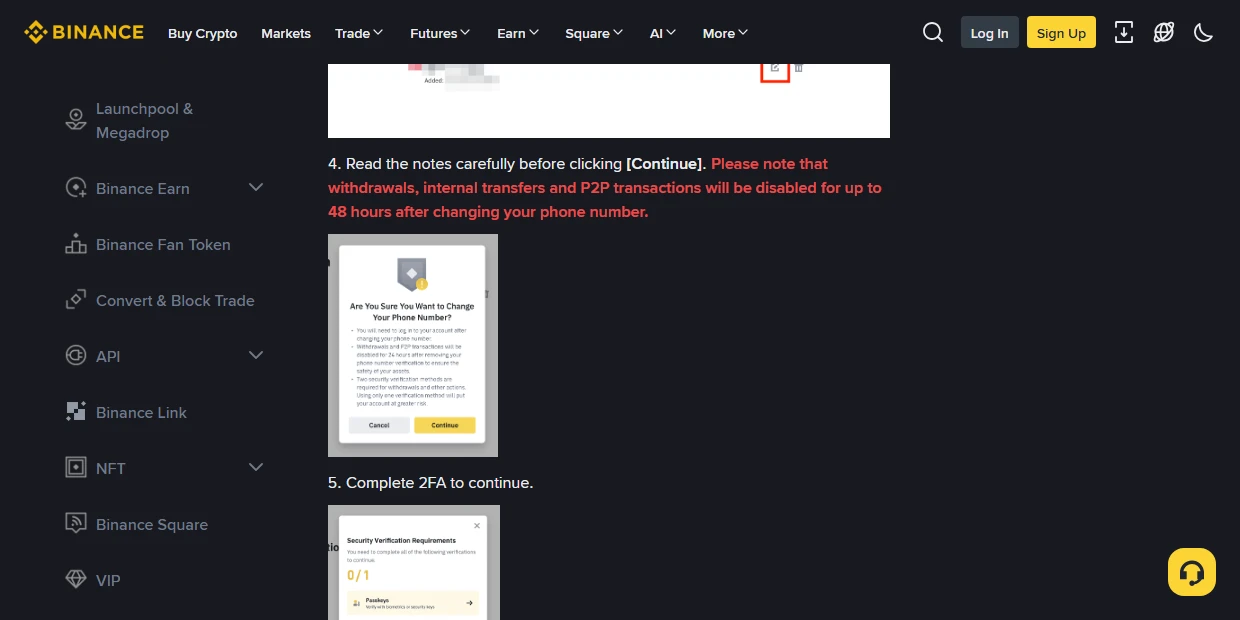Viewport: 1240px width, 620px height.
Task: Click the Sign Up button
Action: (1061, 33)
